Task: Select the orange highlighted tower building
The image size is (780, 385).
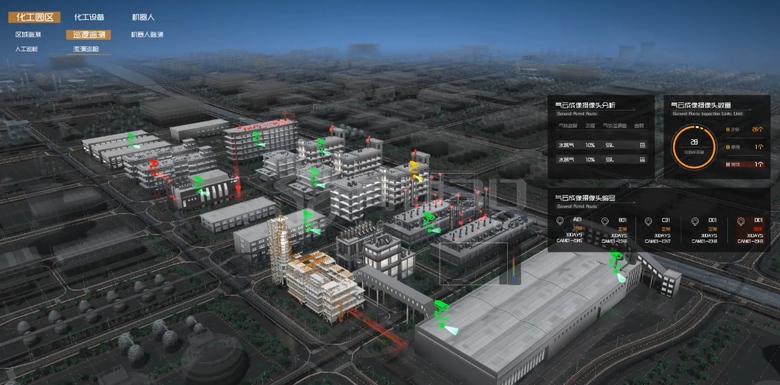Action: point(316,271)
